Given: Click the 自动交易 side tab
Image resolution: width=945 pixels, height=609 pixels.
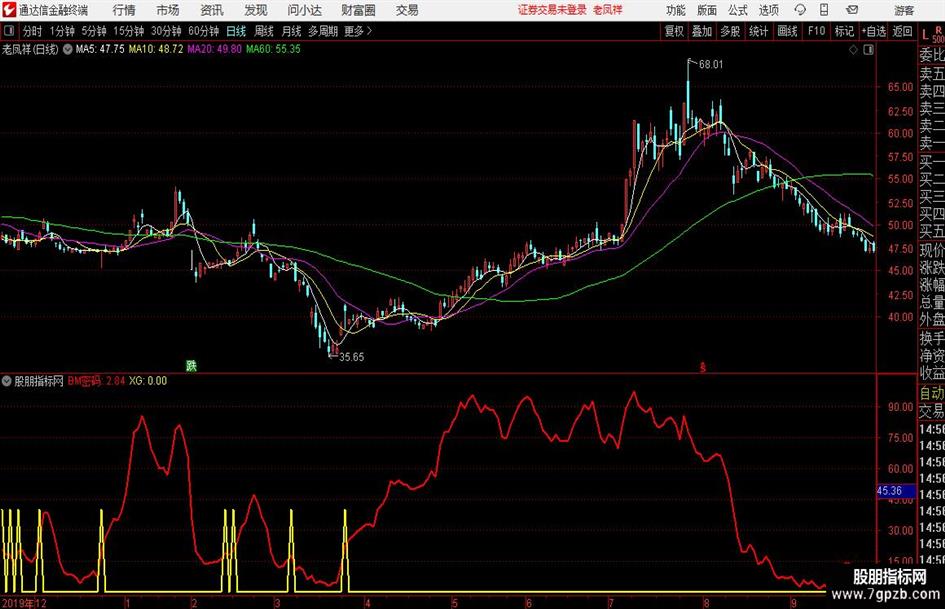Looking at the screenshot, I should 932,402.
